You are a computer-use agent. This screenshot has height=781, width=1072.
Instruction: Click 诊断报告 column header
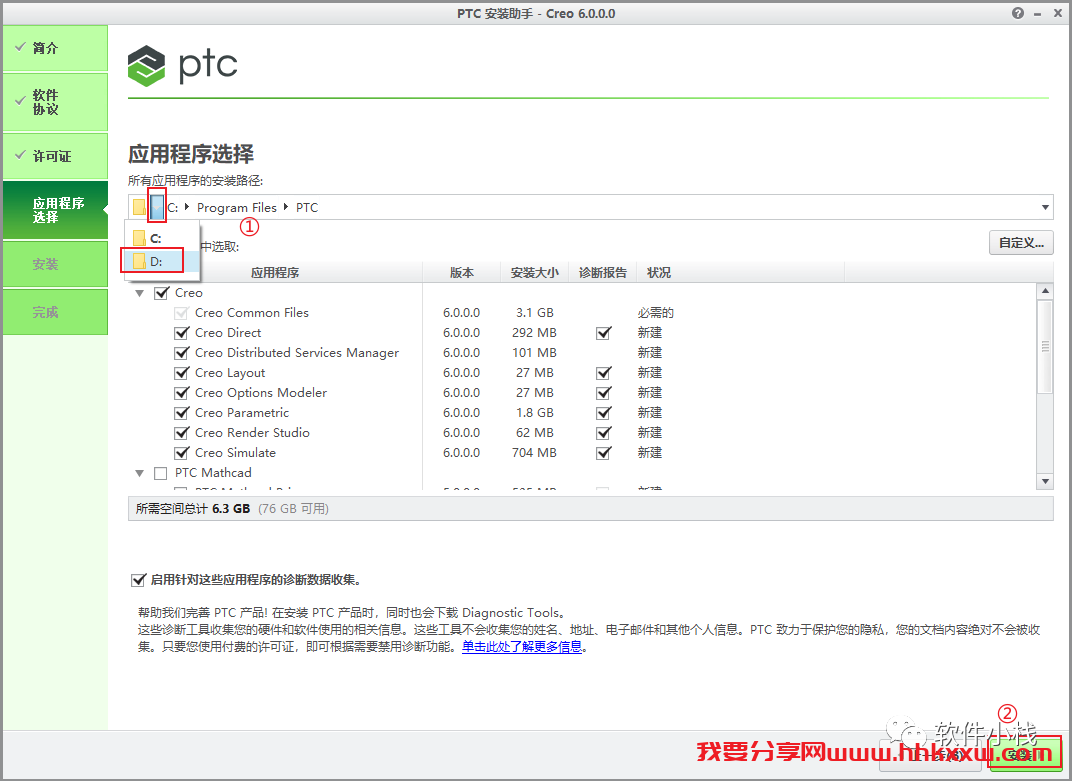(x=602, y=272)
